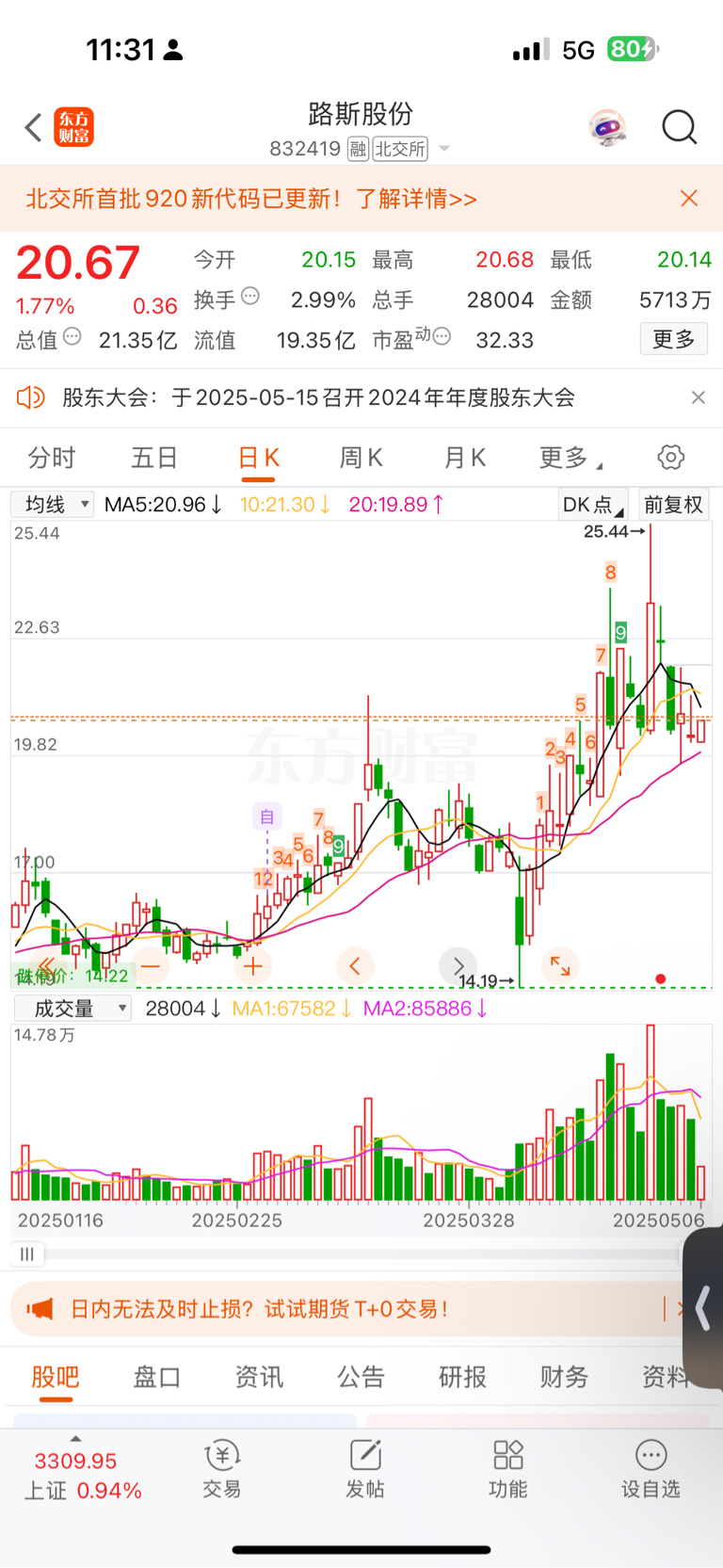Grab the chart range slider handle
Image resolution: width=723 pixels, height=1568 pixels.
click(27, 1253)
